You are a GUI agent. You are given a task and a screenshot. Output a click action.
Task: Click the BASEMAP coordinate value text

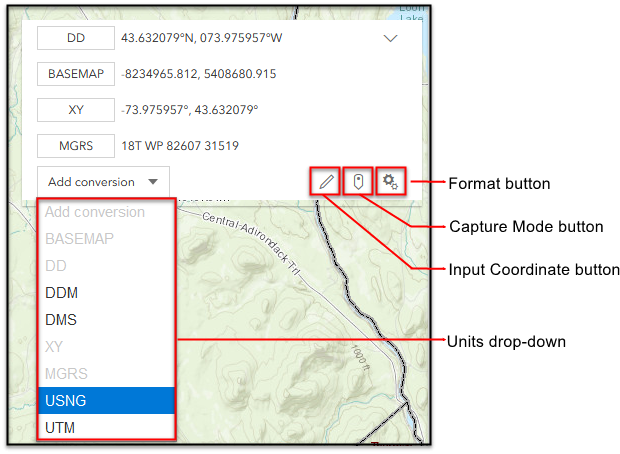pos(198,74)
